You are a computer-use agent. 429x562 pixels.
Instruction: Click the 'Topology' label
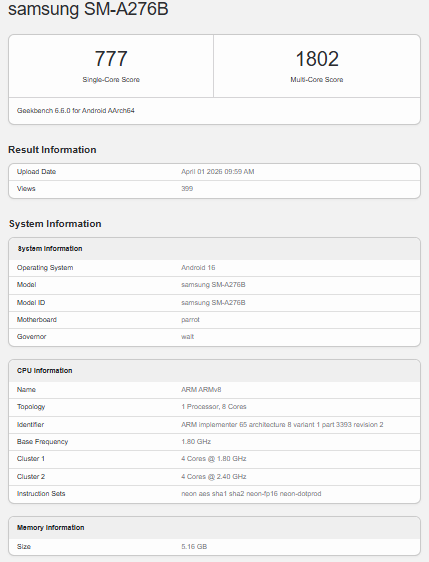click(31, 407)
